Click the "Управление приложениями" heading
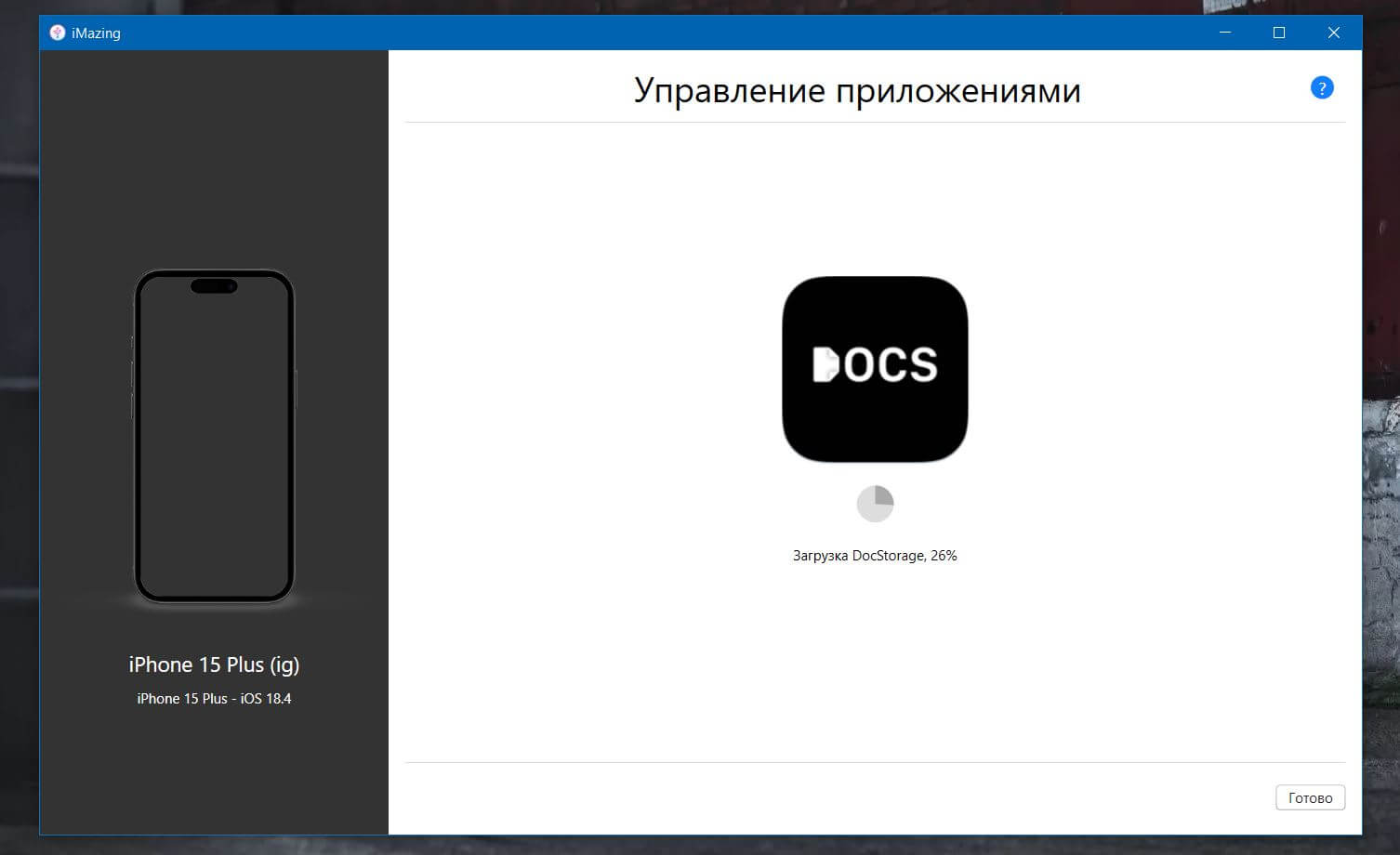1400x855 pixels. [857, 90]
